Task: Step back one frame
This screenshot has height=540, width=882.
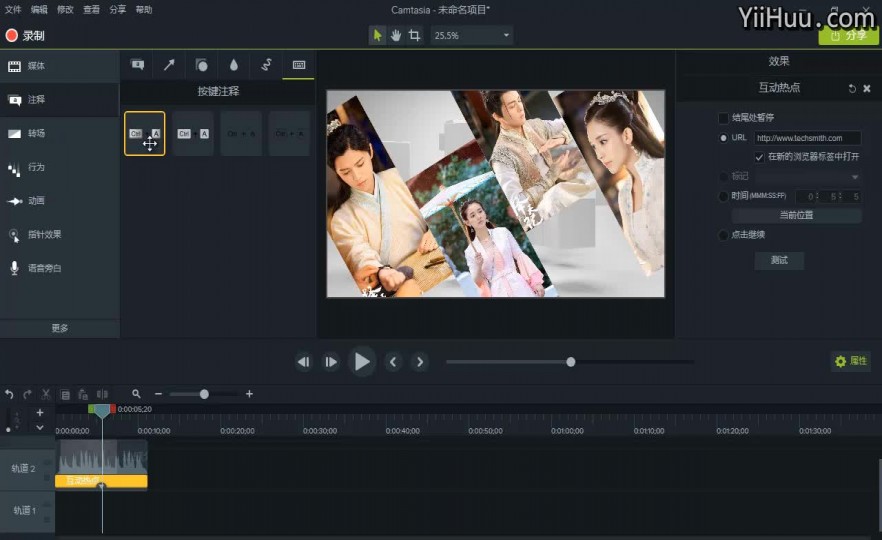Action: point(303,362)
